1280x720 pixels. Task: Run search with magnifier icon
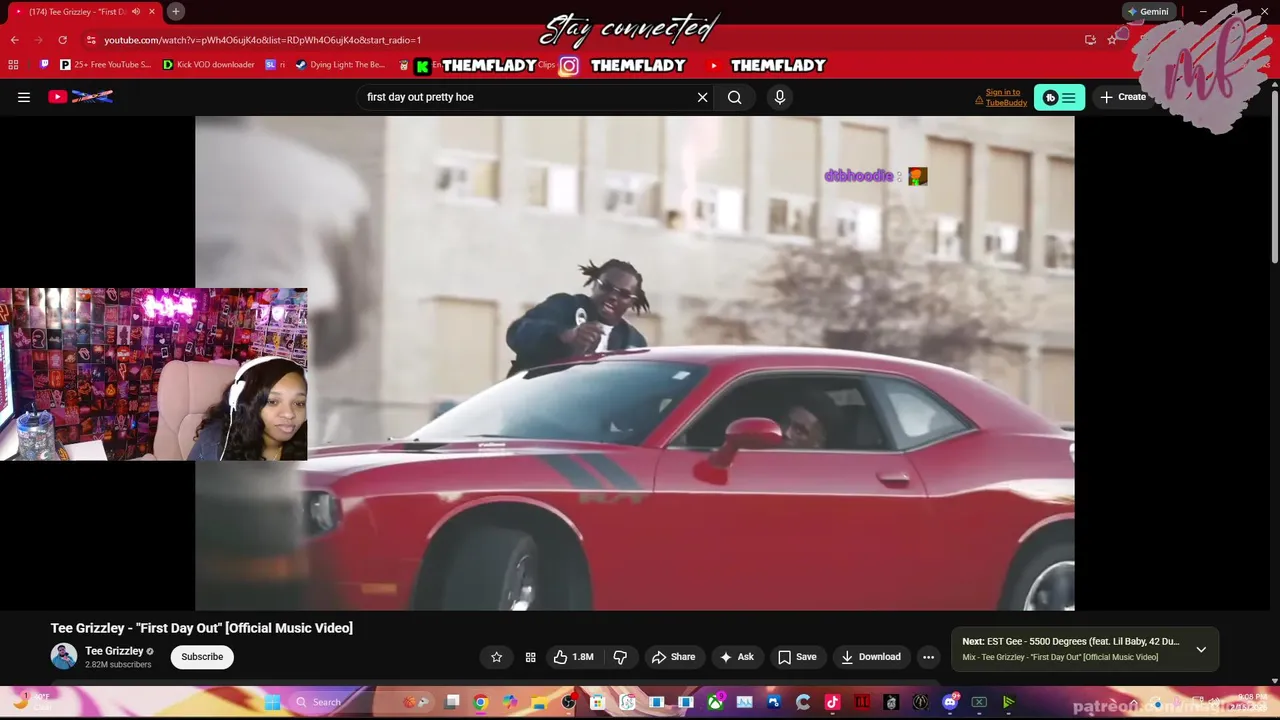point(735,97)
